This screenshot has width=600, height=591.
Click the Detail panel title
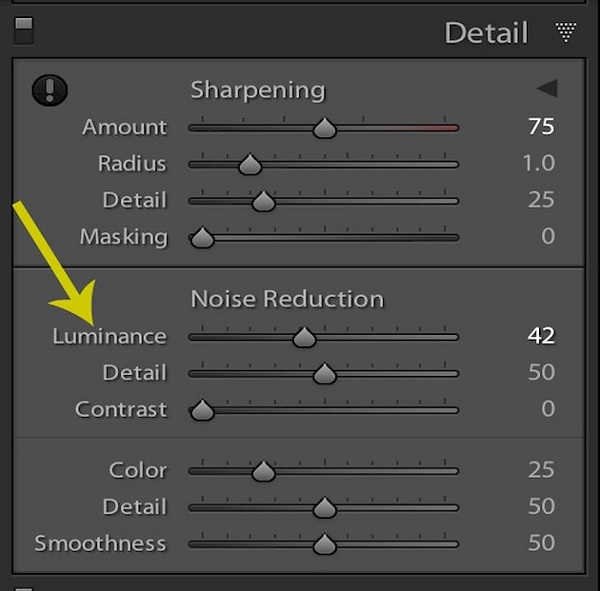click(x=487, y=32)
